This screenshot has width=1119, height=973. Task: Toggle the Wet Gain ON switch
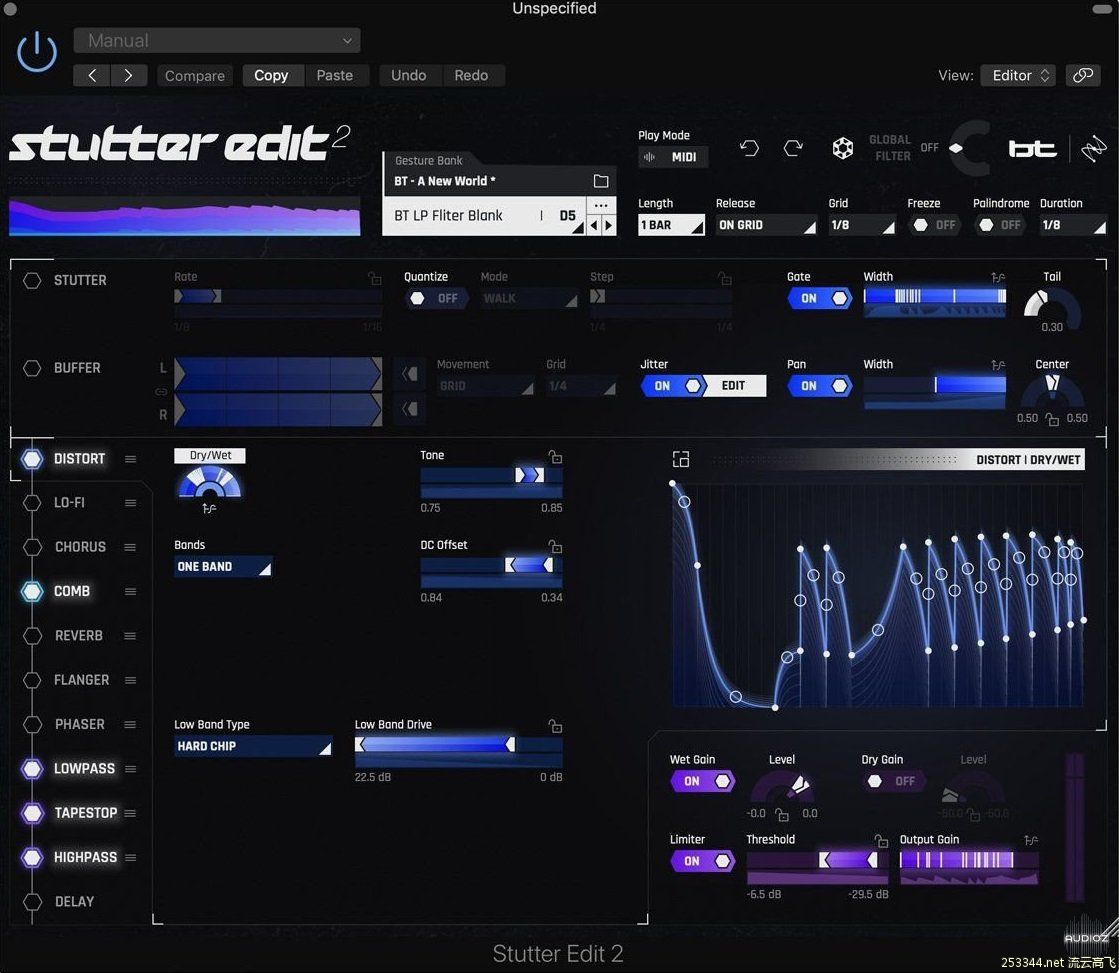click(x=702, y=782)
